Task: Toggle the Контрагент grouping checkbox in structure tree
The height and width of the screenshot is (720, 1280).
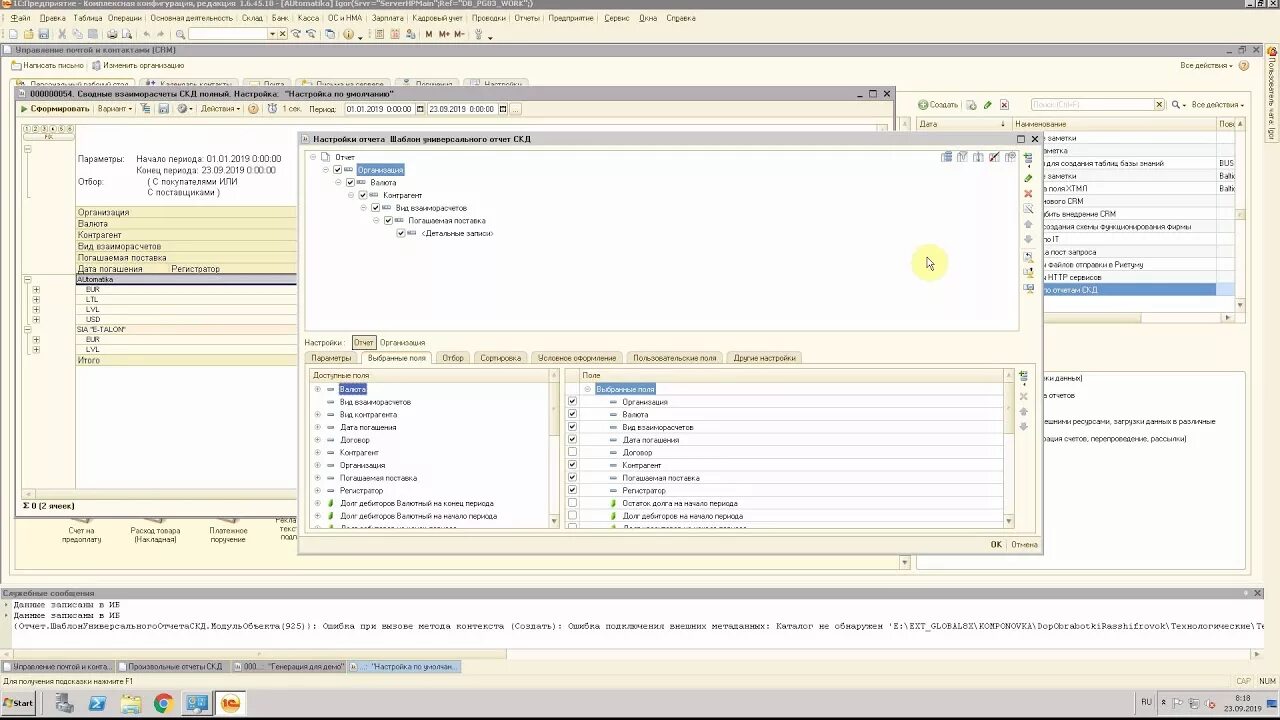Action: pos(363,195)
